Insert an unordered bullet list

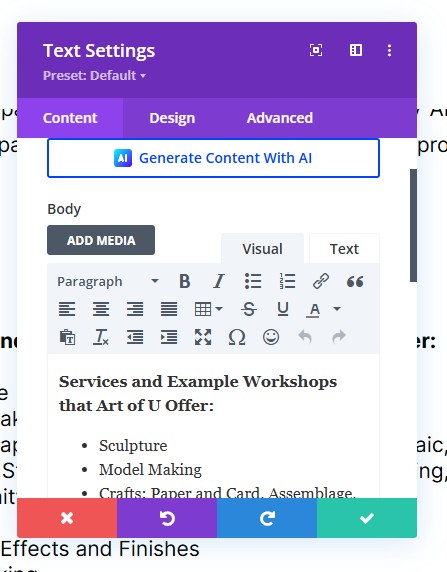click(x=253, y=281)
